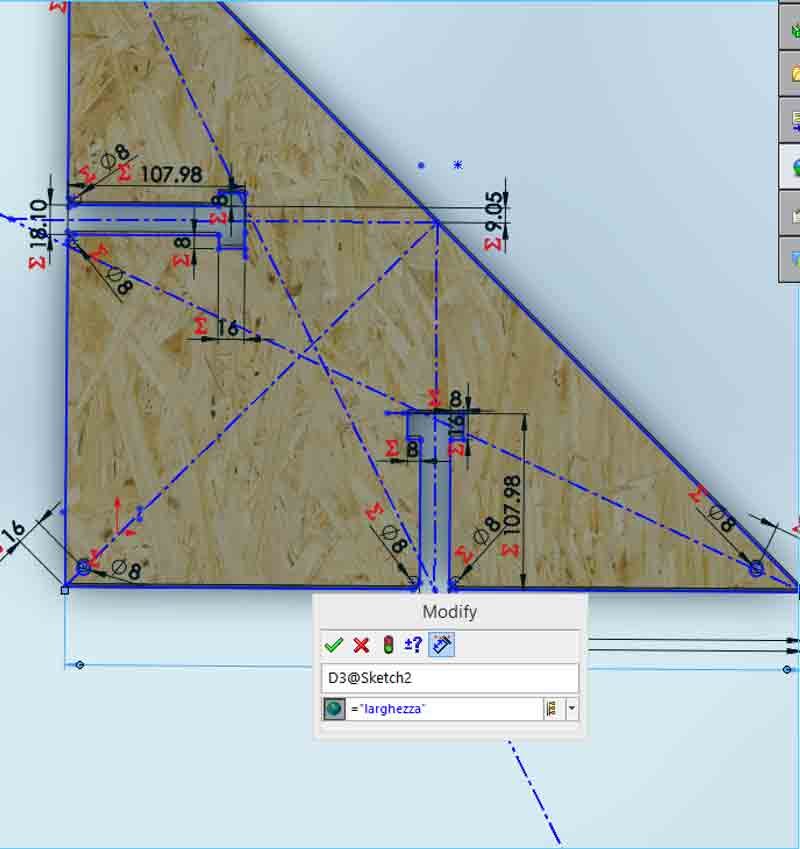Image resolution: width=800 pixels, height=849 pixels.
Task: Open the View Palette task pane tab
Action: (x=791, y=121)
